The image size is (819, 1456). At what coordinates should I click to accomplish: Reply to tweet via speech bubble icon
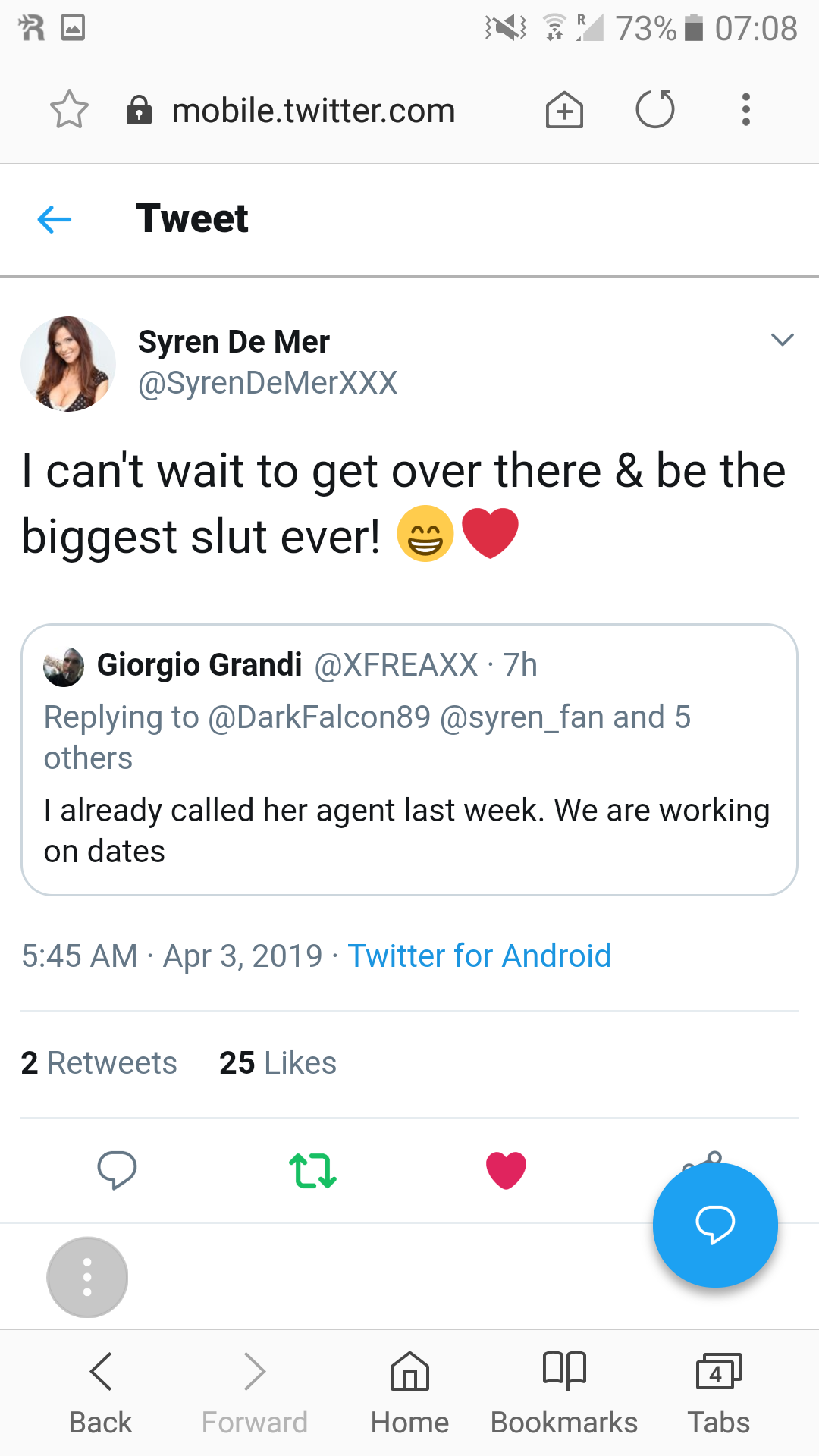click(x=117, y=1169)
